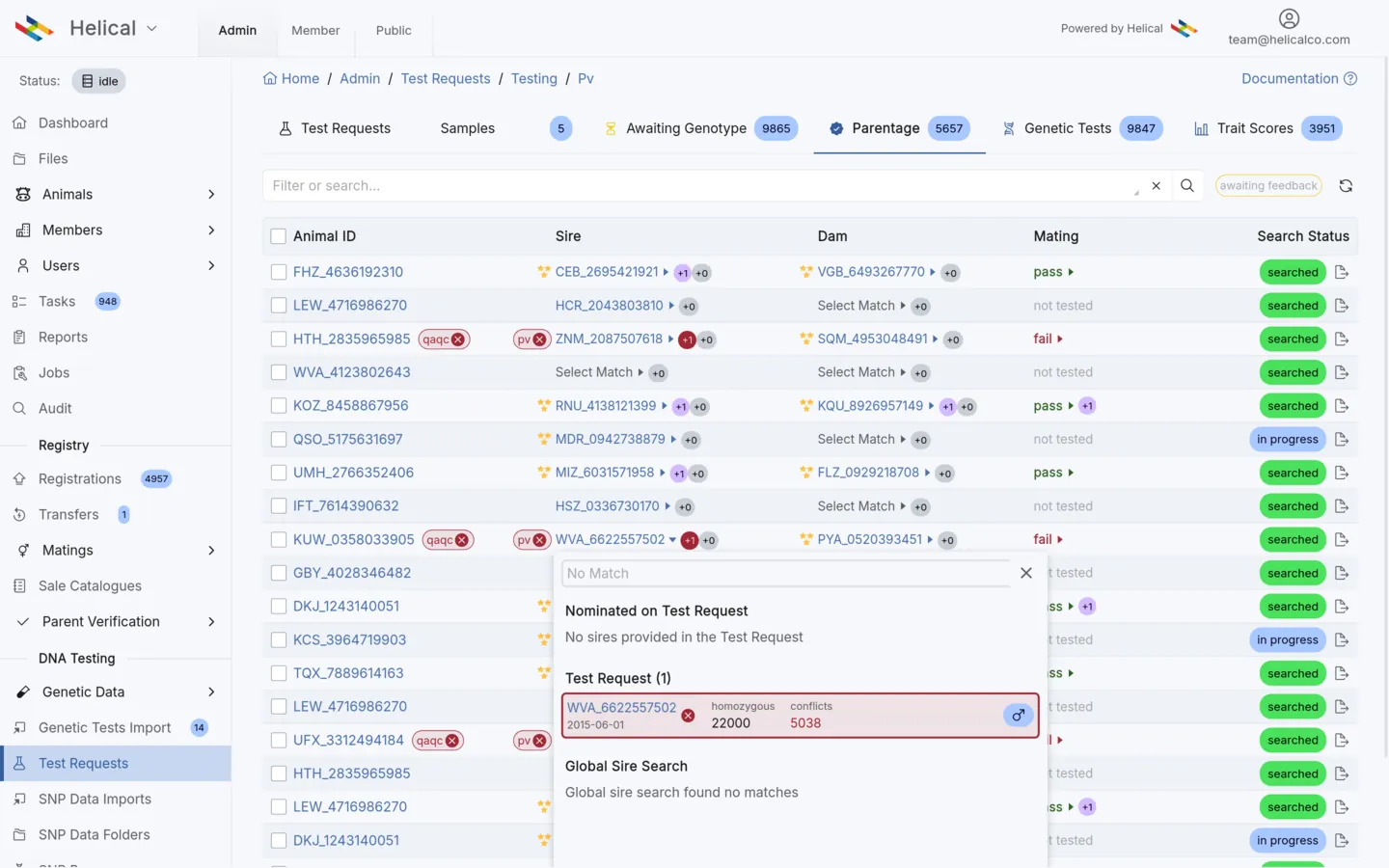This screenshot has width=1389, height=868.
Task: Click the Audit sidebar icon
Action: pos(19,408)
